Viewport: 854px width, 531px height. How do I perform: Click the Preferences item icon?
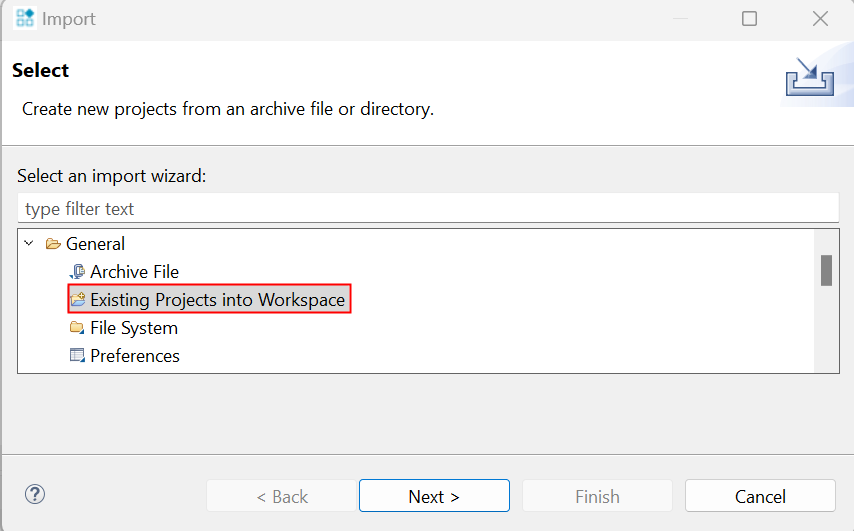click(77, 356)
